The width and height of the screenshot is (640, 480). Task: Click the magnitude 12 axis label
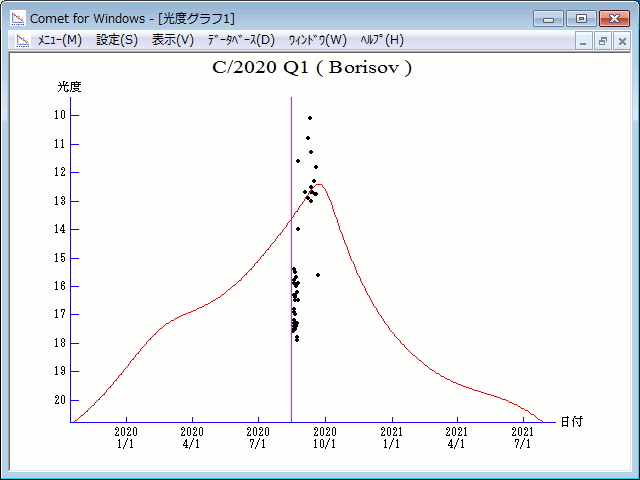pyautogui.click(x=60, y=172)
